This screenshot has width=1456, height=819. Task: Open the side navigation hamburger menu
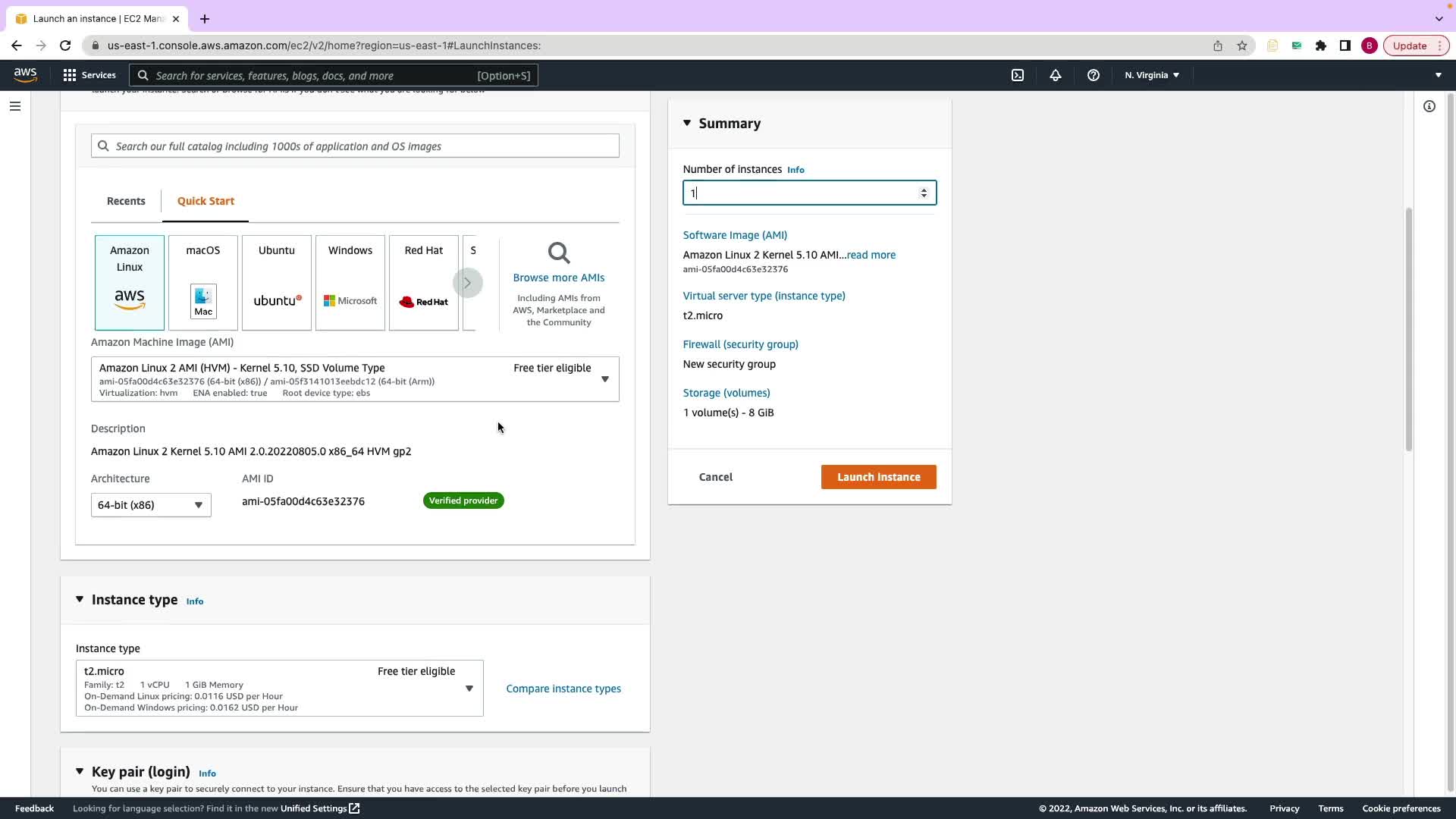pyautogui.click(x=15, y=106)
